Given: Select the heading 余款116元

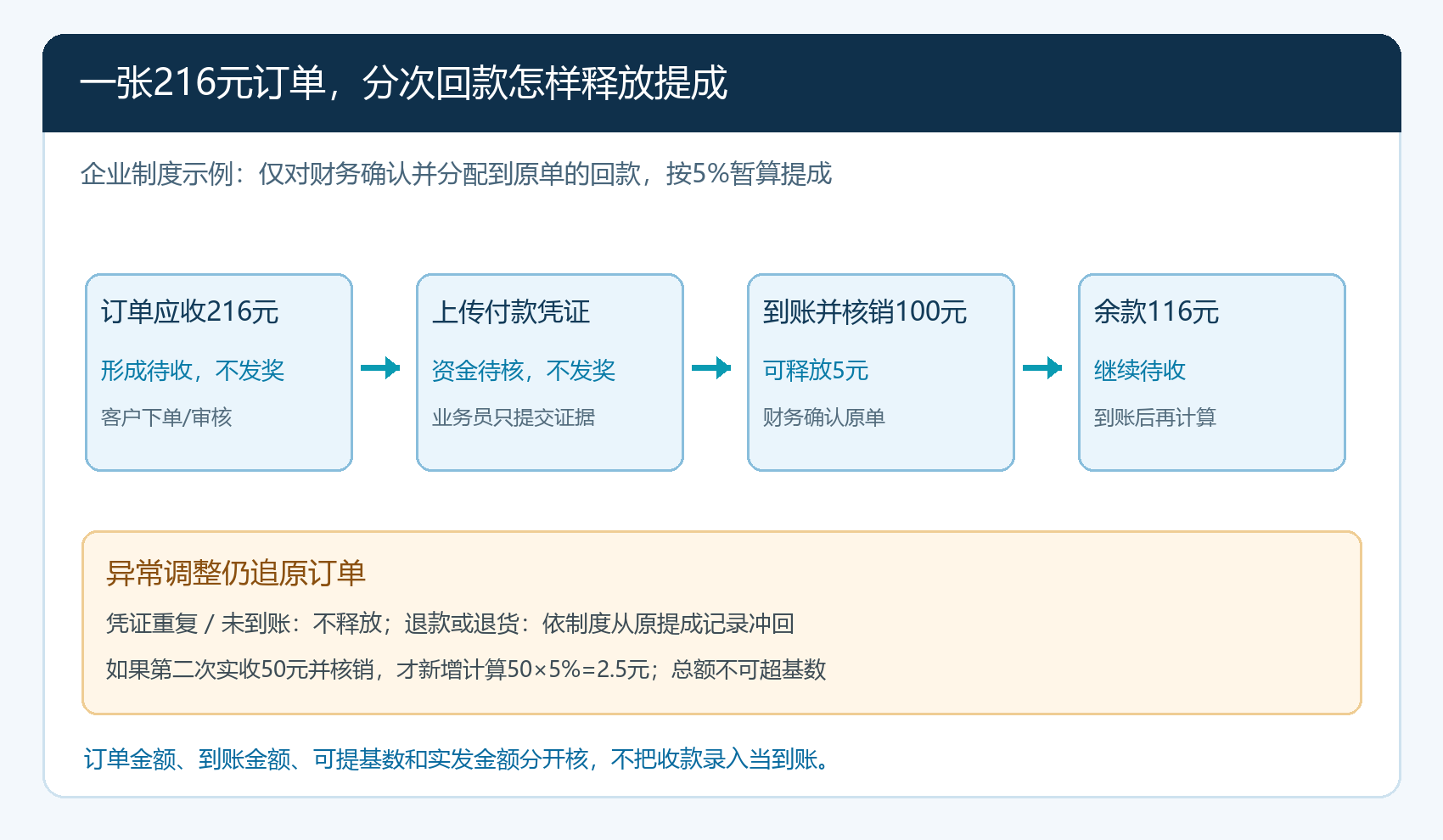Looking at the screenshot, I should 1157,312.
